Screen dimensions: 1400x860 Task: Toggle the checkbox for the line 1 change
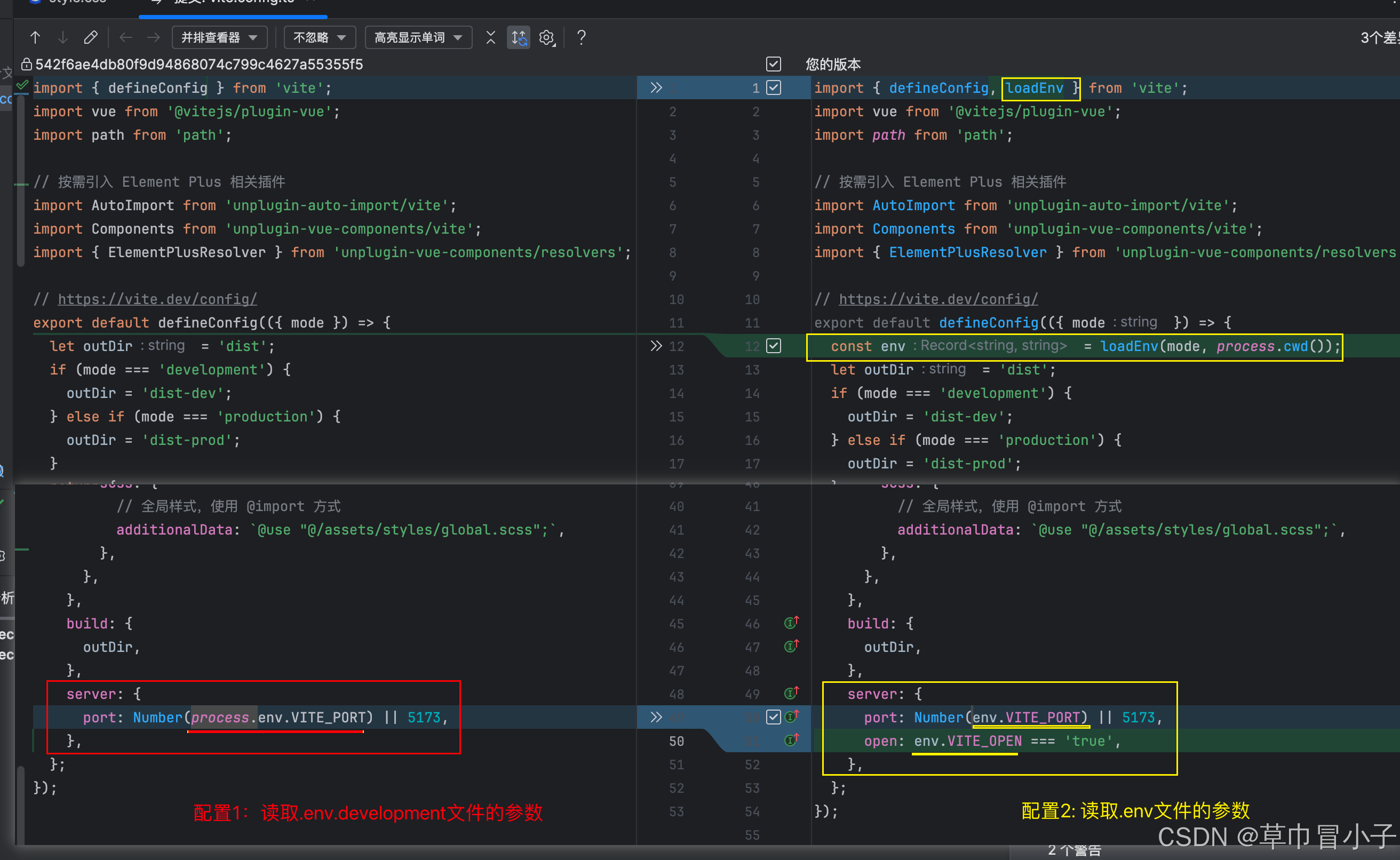coord(773,87)
